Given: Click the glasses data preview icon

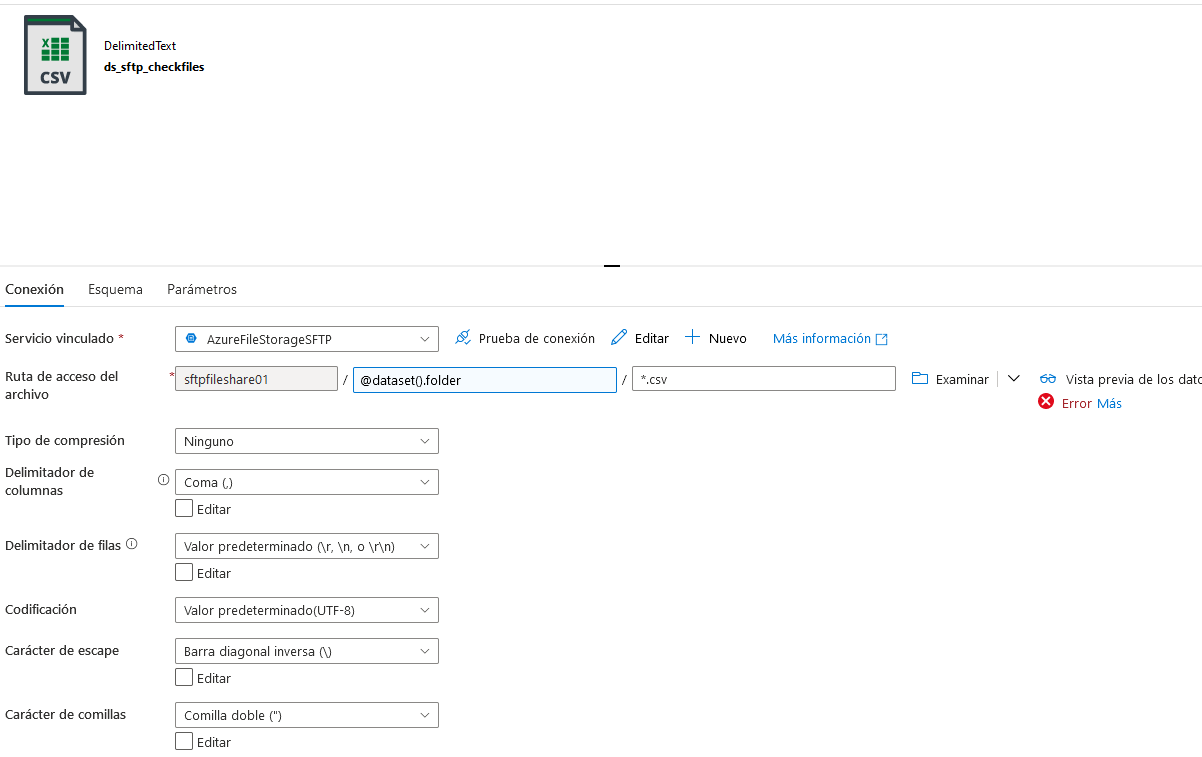Looking at the screenshot, I should (1048, 379).
